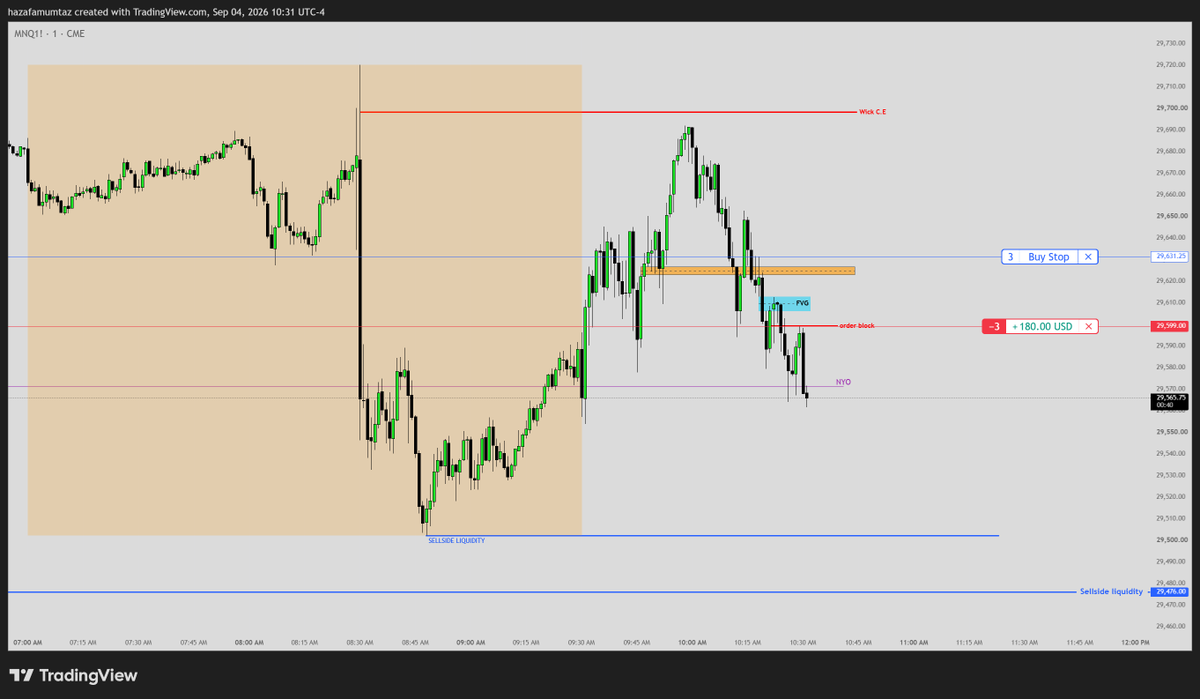Click the 29,631.25 order price tag
The height and width of the screenshot is (699, 1200).
click(1170, 257)
